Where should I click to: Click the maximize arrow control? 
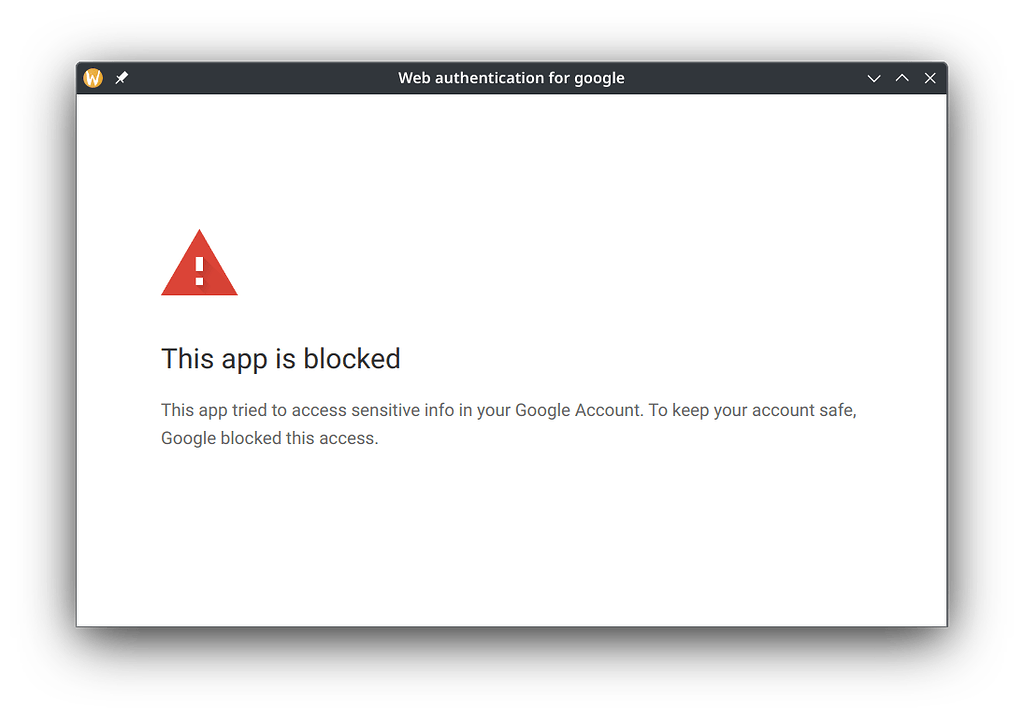[902, 77]
